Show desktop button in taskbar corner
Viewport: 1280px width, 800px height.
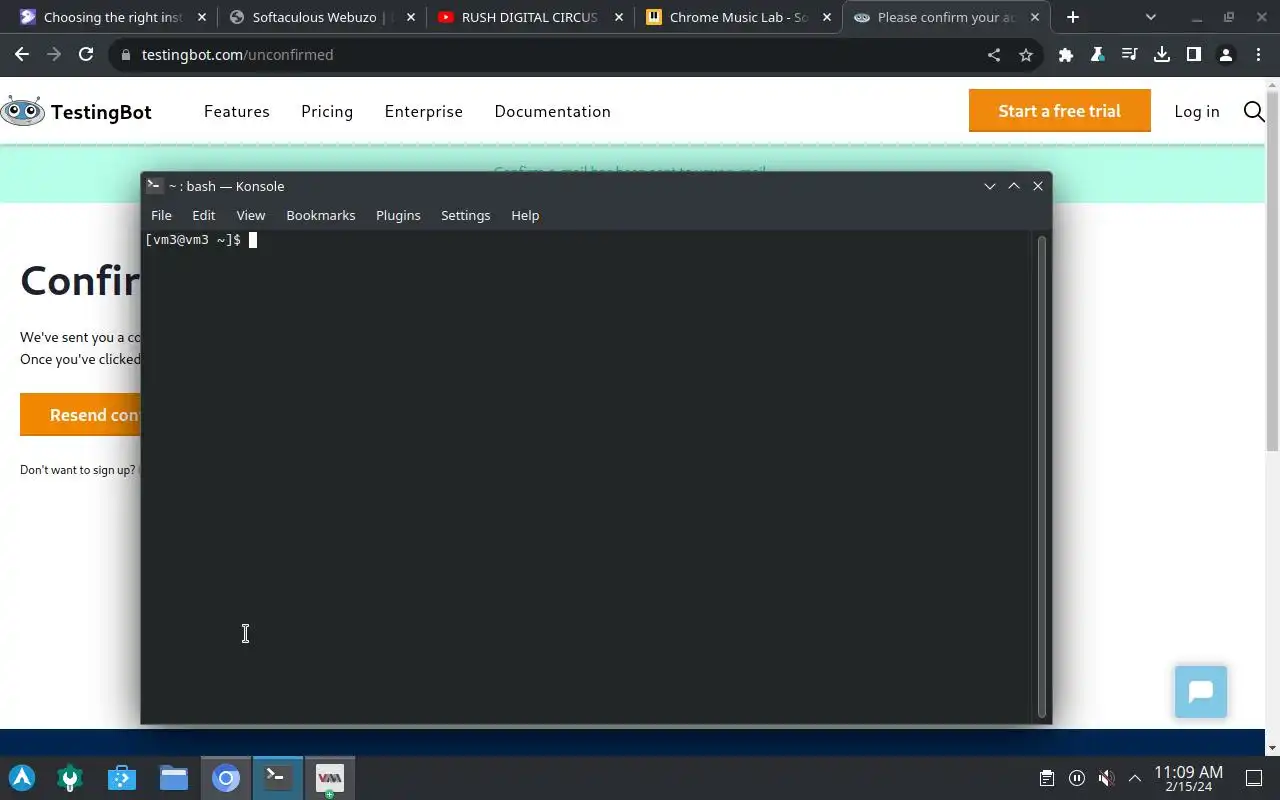pyautogui.click(x=1254, y=778)
